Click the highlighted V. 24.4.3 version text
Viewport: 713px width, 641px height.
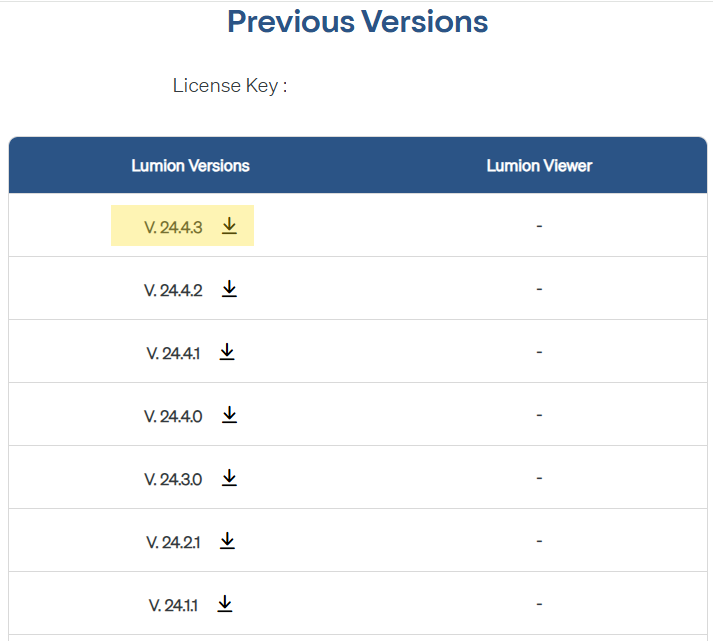point(173,227)
